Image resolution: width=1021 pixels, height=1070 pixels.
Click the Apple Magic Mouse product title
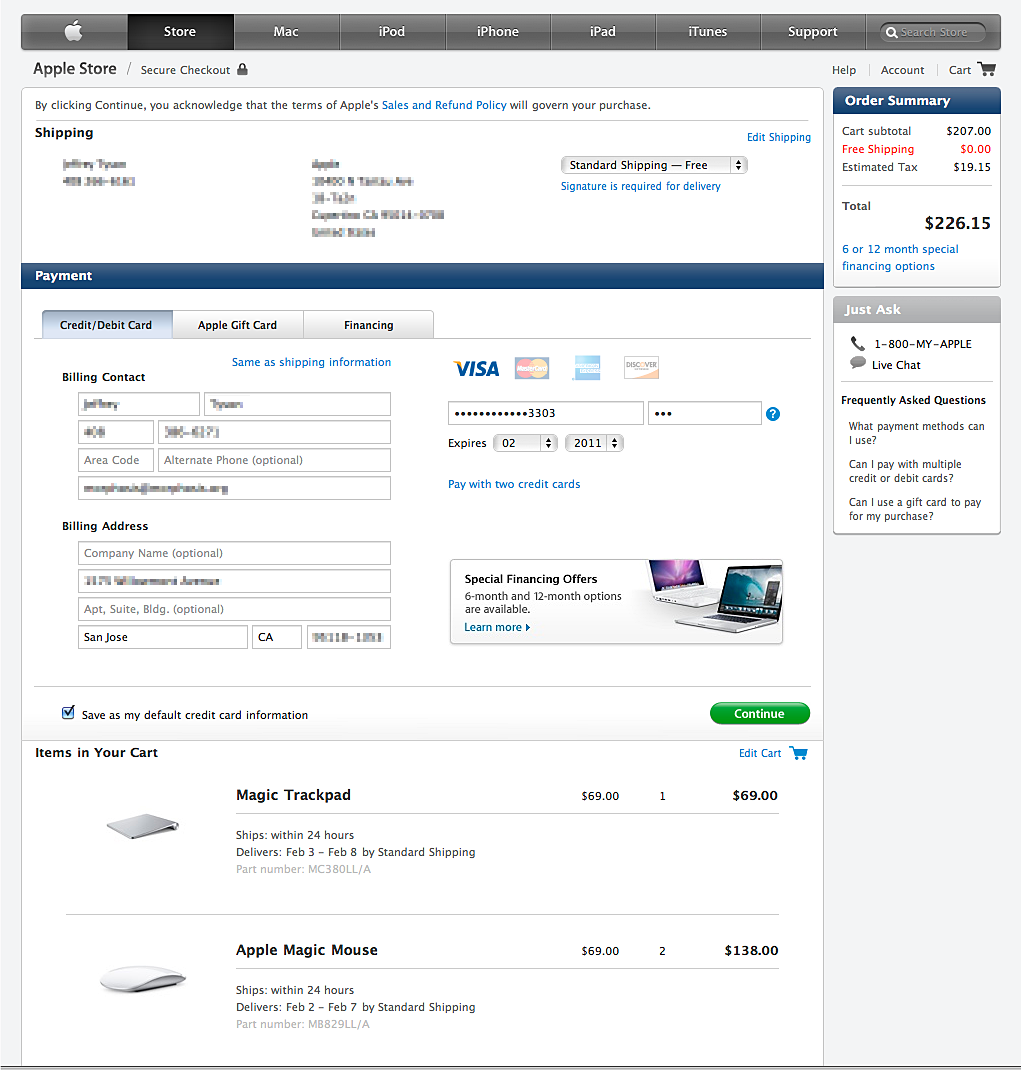[306, 950]
